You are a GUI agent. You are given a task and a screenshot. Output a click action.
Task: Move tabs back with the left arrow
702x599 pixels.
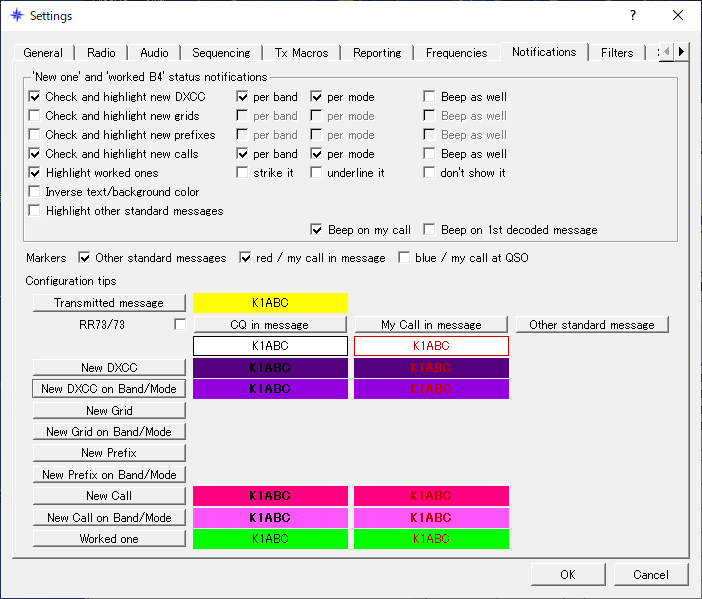tap(667, 52)
